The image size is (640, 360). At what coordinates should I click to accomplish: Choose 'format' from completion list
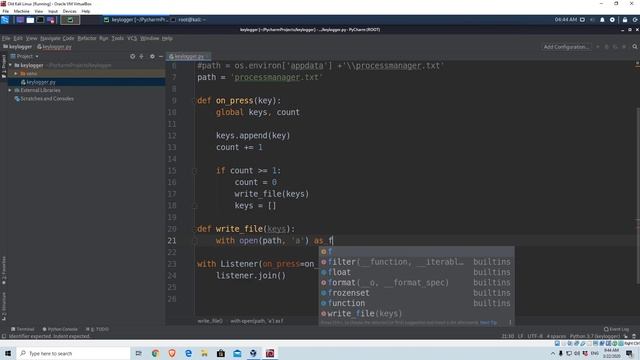[x=416, y=282]
